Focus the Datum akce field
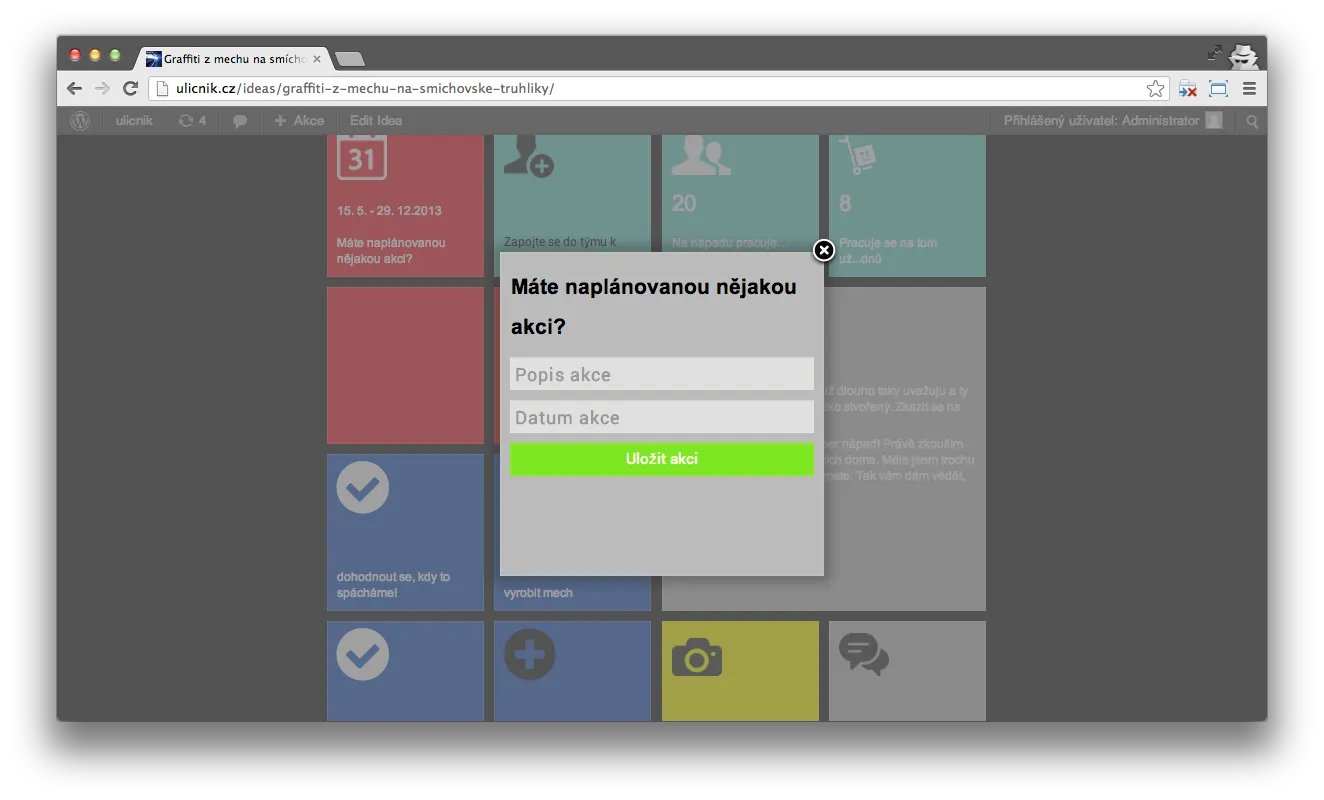Viewport: 1324px width, 800px height. (661, 418)
